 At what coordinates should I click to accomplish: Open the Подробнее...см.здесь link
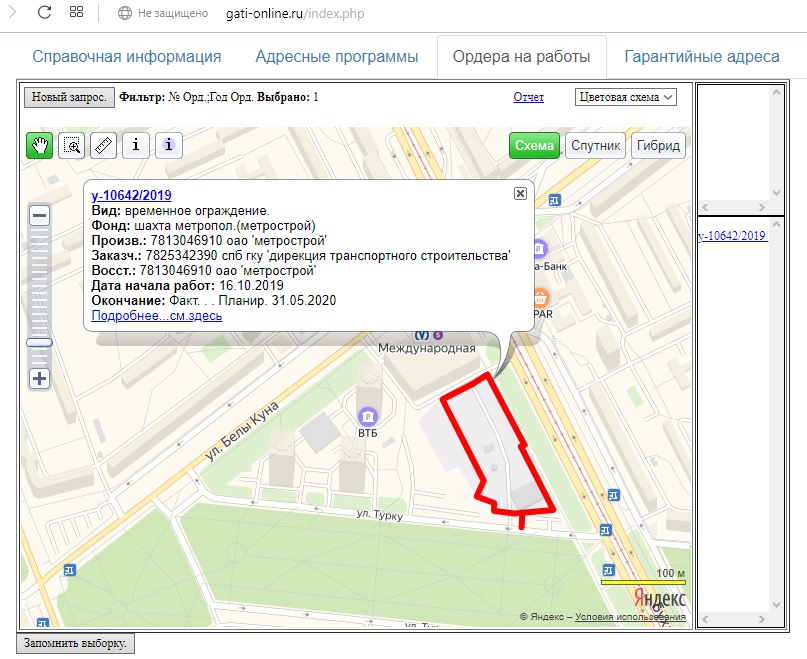coord(157,315)
